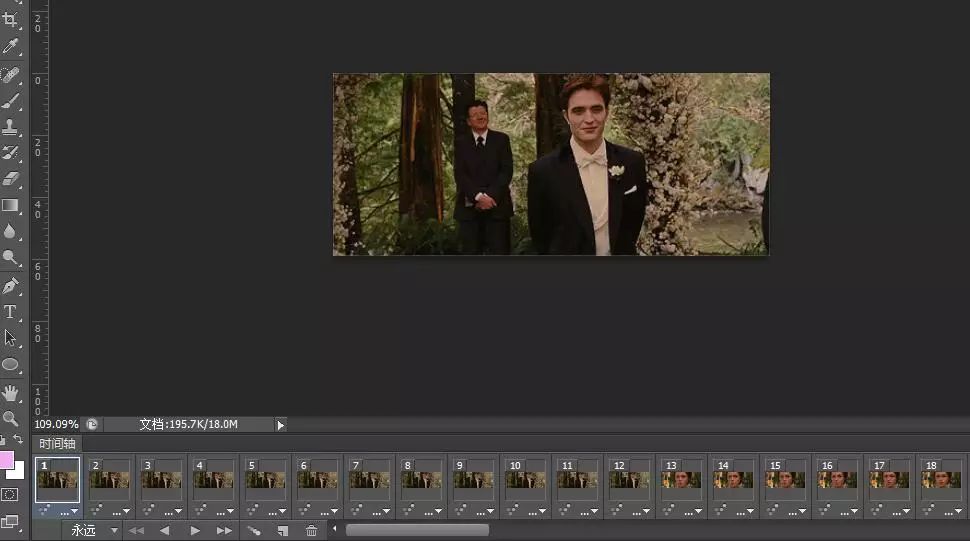The width and height of the screenshot is (970, 541).
Task: Select the Zoom magnifier tool
Action: coord(11,419)
